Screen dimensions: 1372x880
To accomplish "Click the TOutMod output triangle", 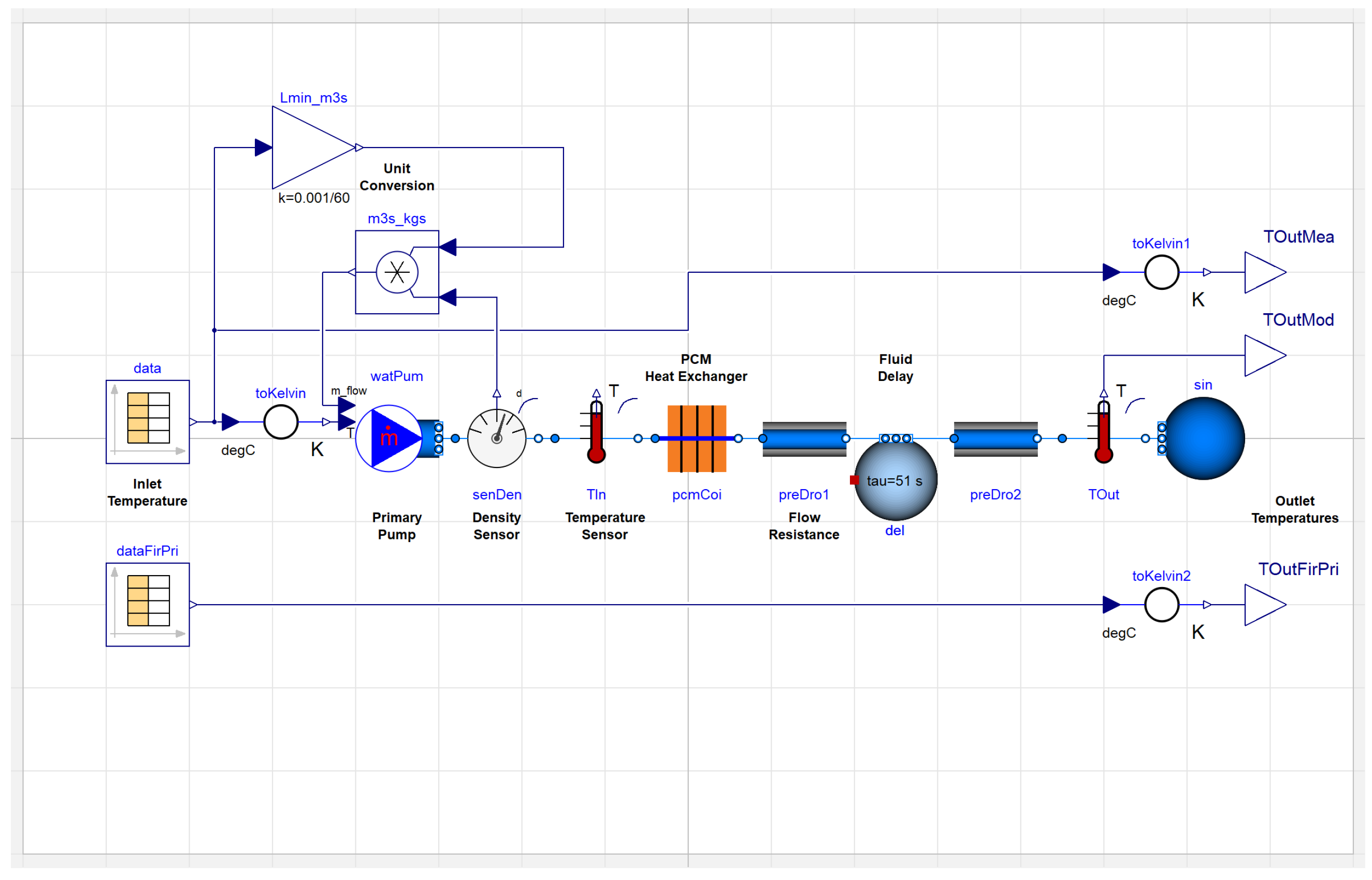I will (x=1264, y=356).
